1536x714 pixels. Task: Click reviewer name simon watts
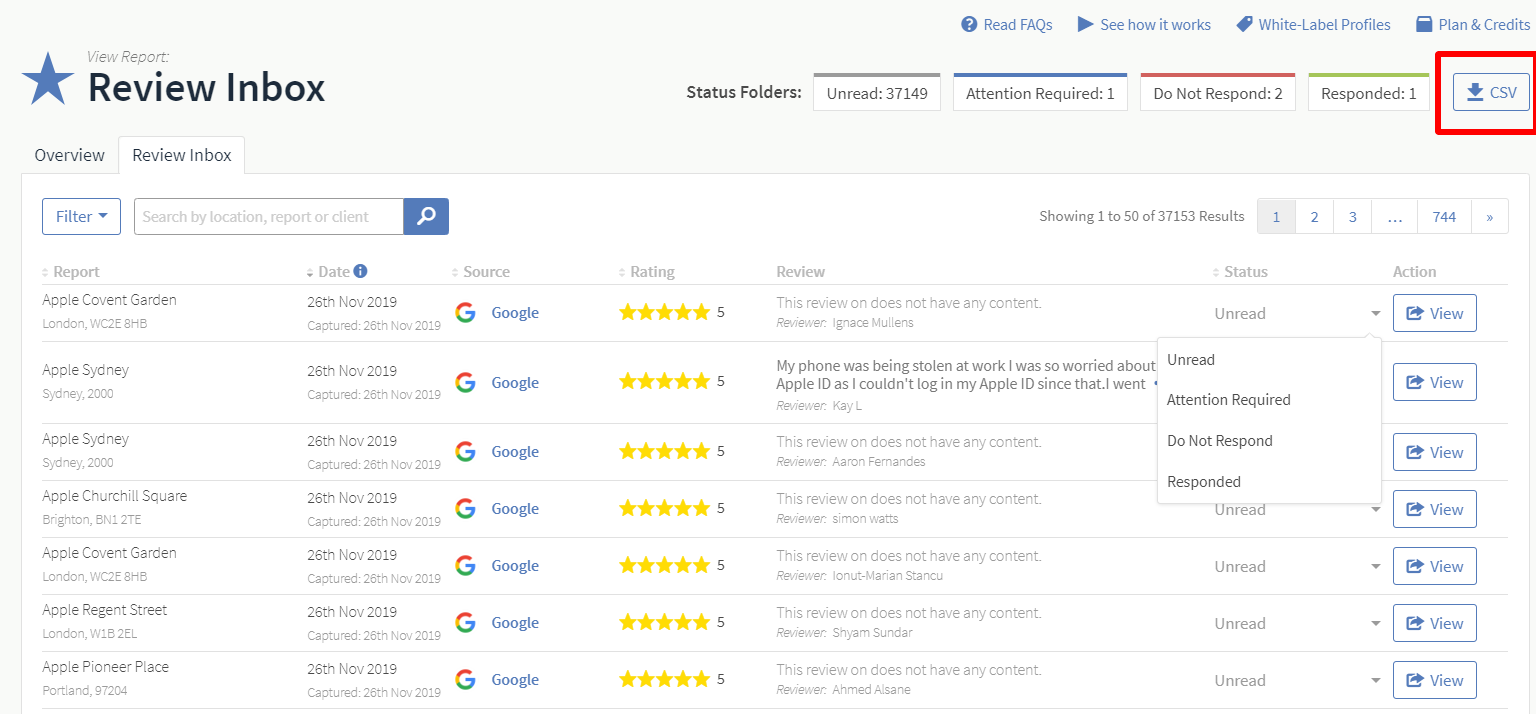[x=865, y=518]
